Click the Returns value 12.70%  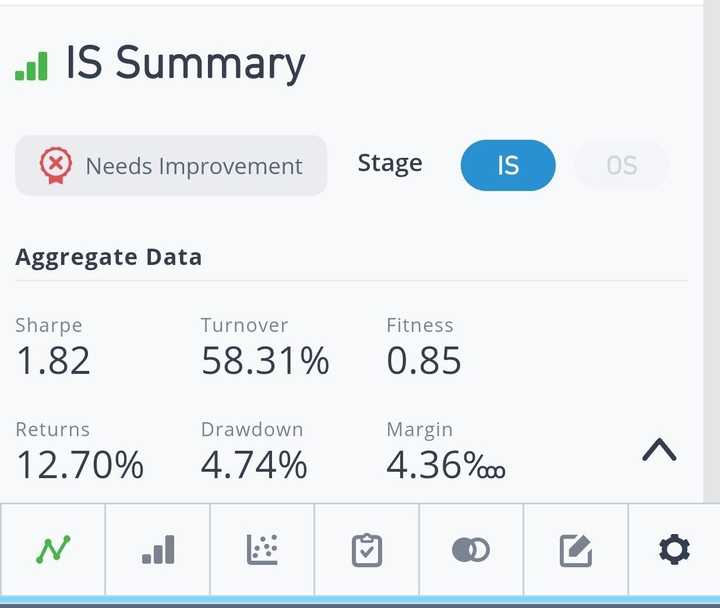[80, 465]
